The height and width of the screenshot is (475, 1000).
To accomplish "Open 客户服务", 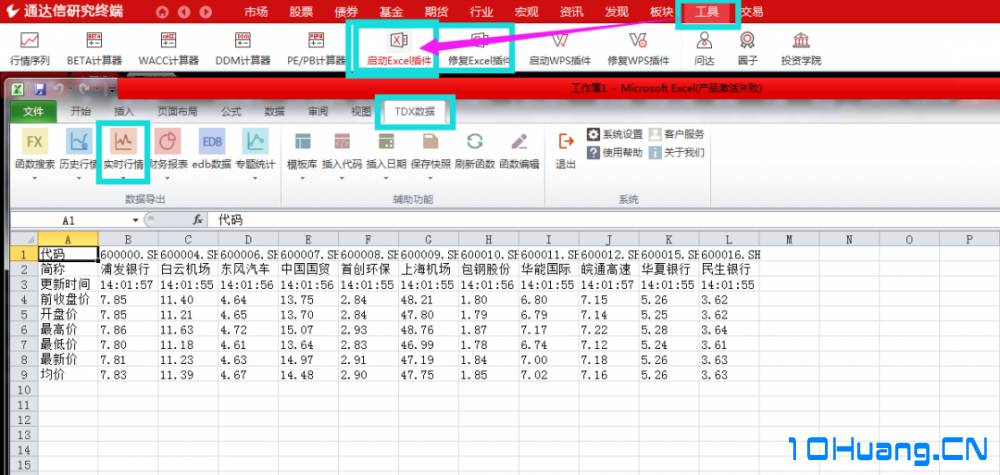I will point(677,135).
